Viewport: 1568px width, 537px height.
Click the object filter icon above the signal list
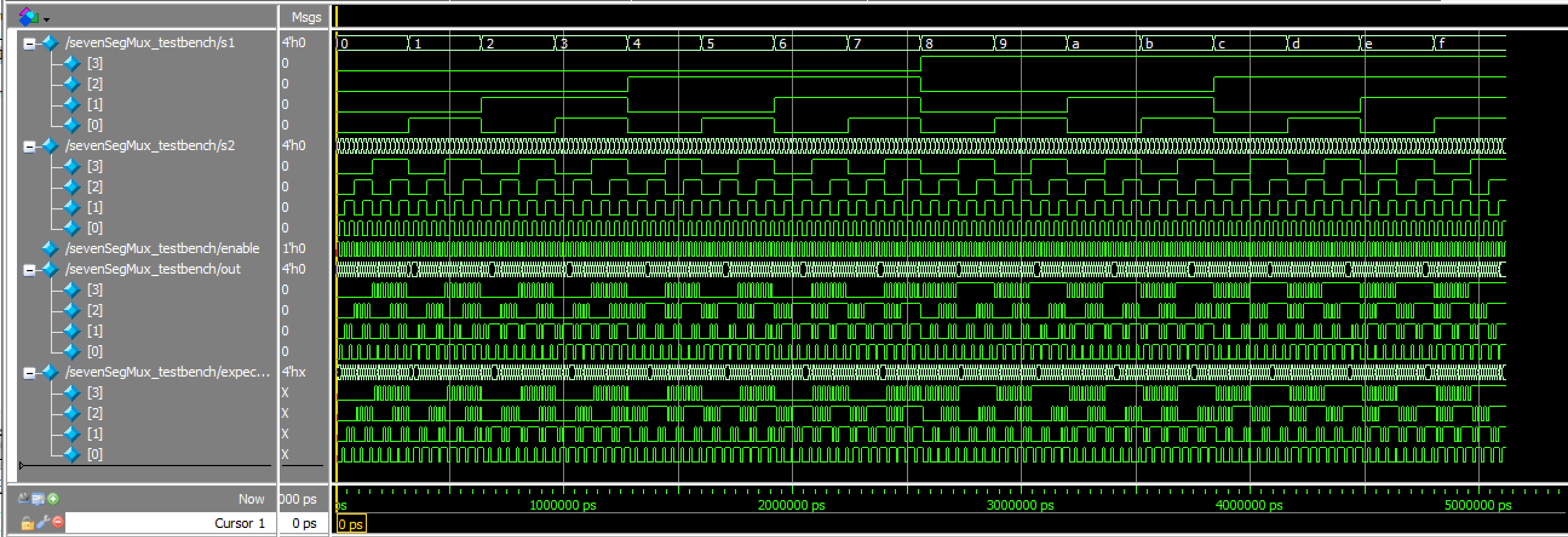28,17
